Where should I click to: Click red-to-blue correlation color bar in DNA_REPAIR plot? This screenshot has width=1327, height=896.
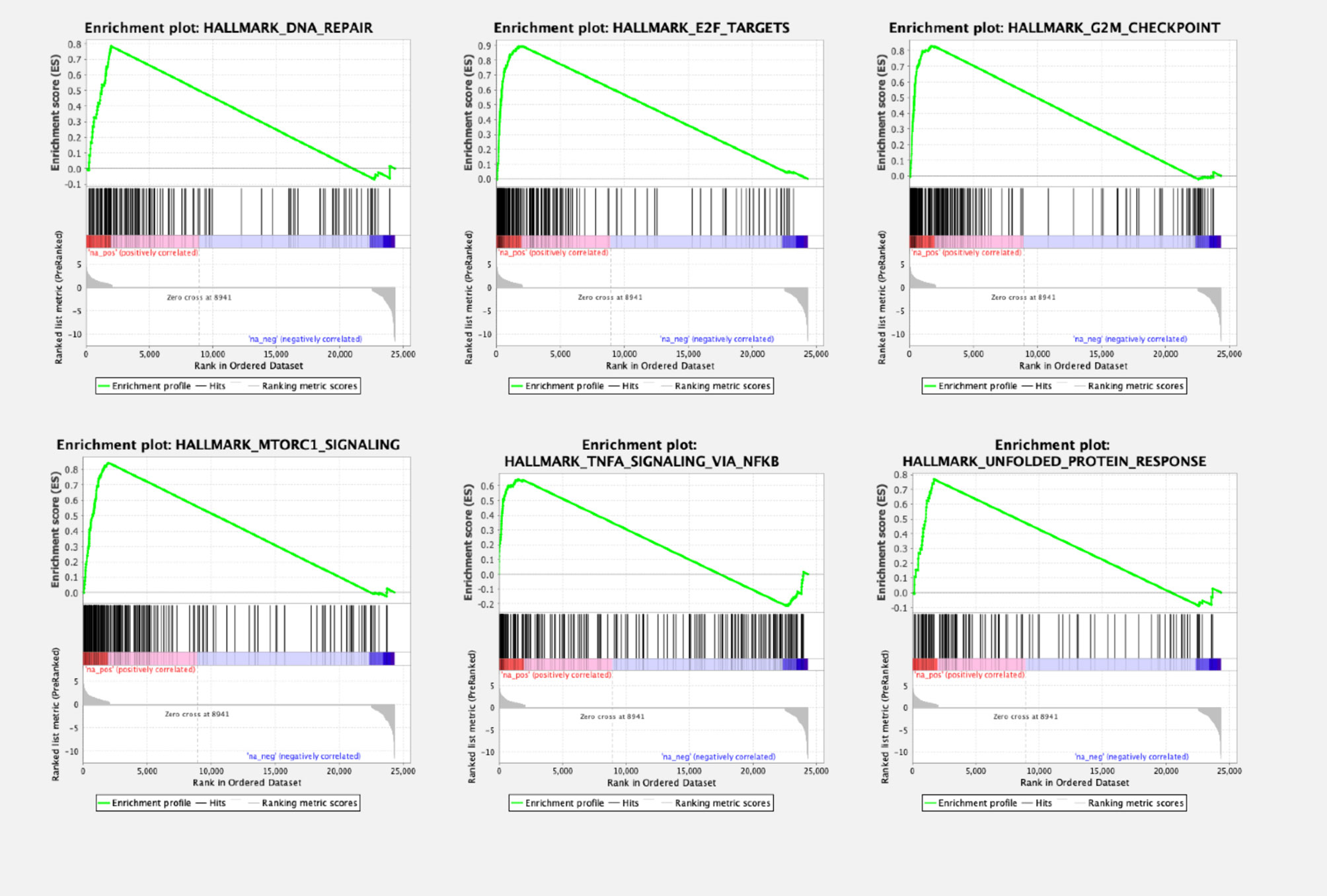point(241,241)
